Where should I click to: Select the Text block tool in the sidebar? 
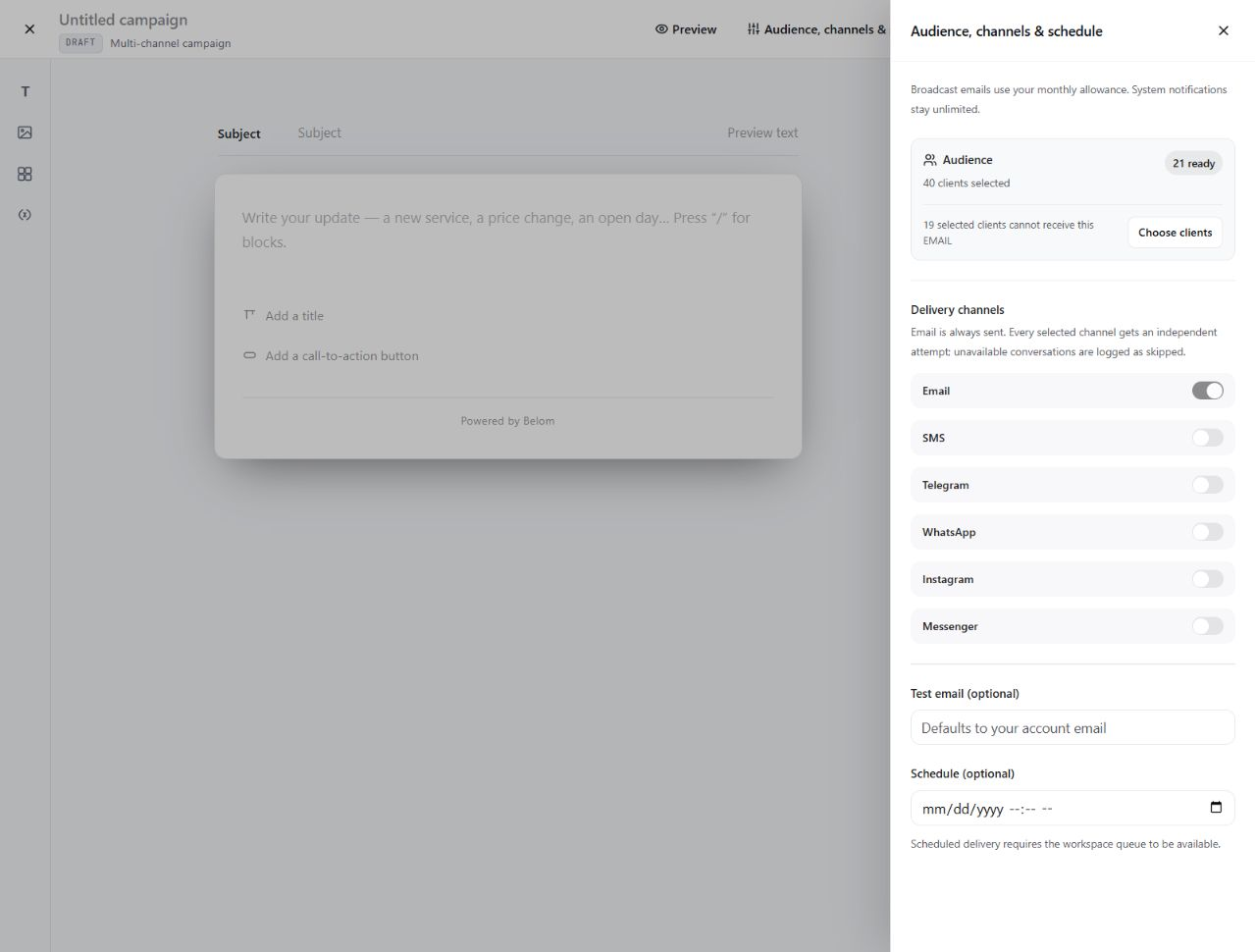(26, 91)
